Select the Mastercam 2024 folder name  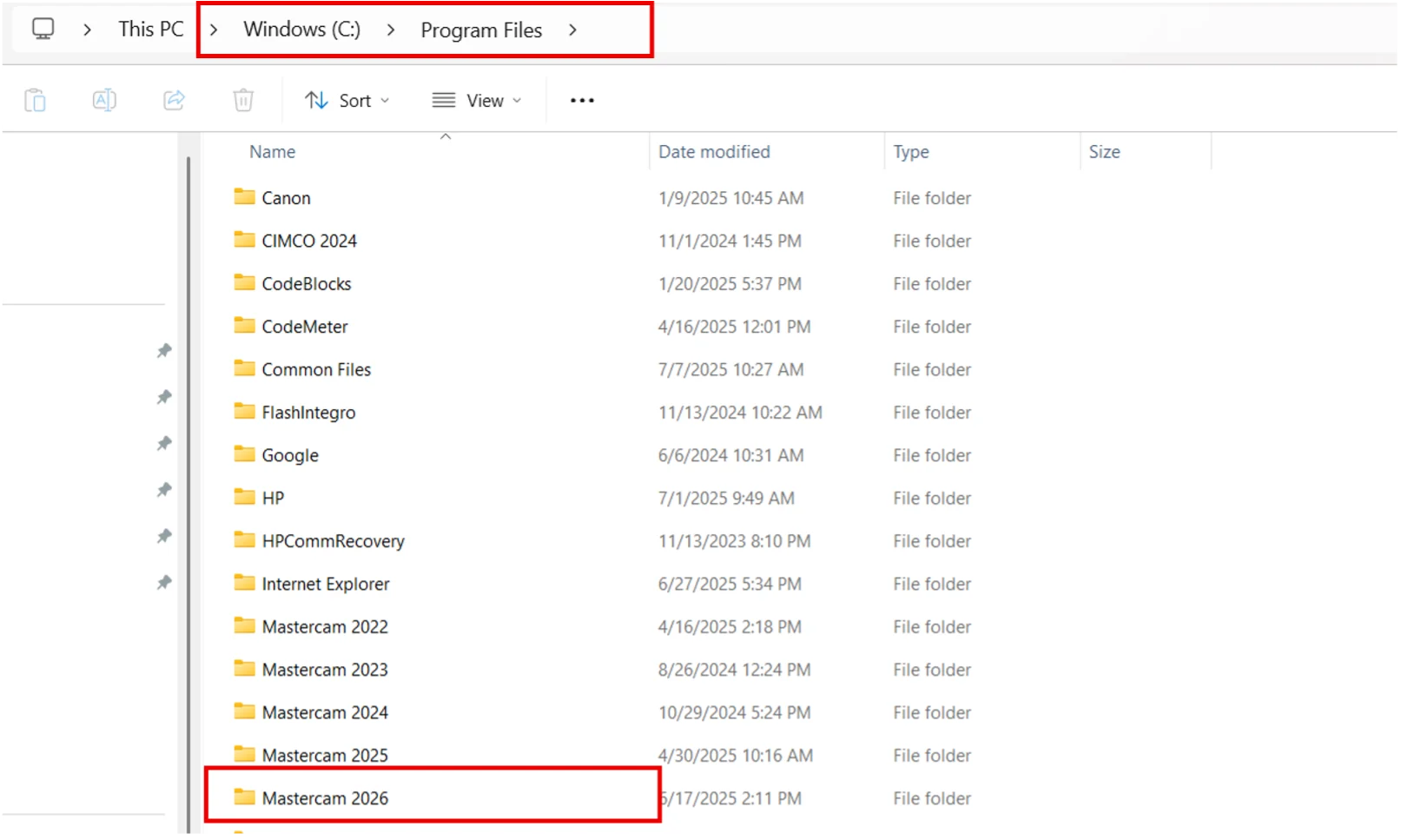(325, 712)
